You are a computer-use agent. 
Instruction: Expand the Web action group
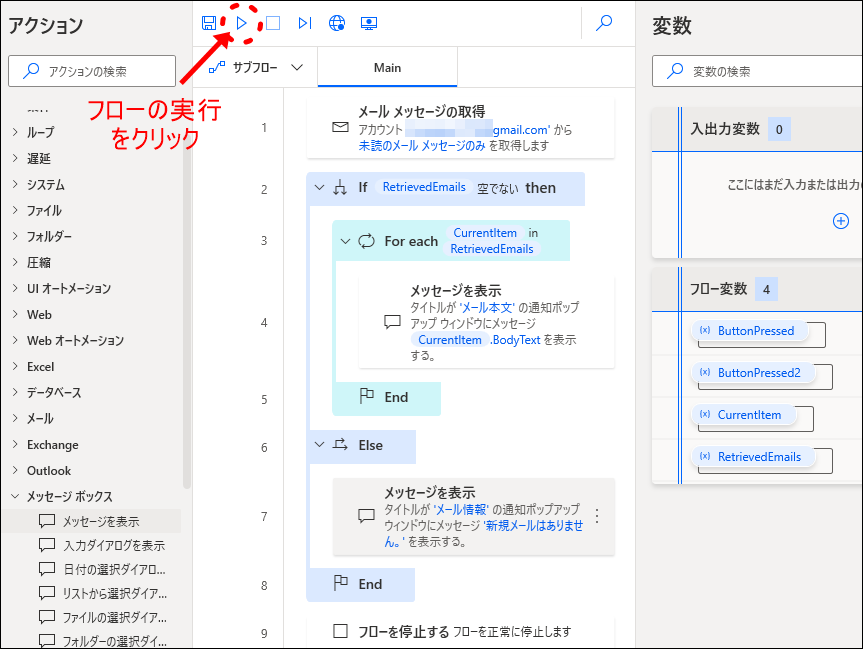pos(15,314)
